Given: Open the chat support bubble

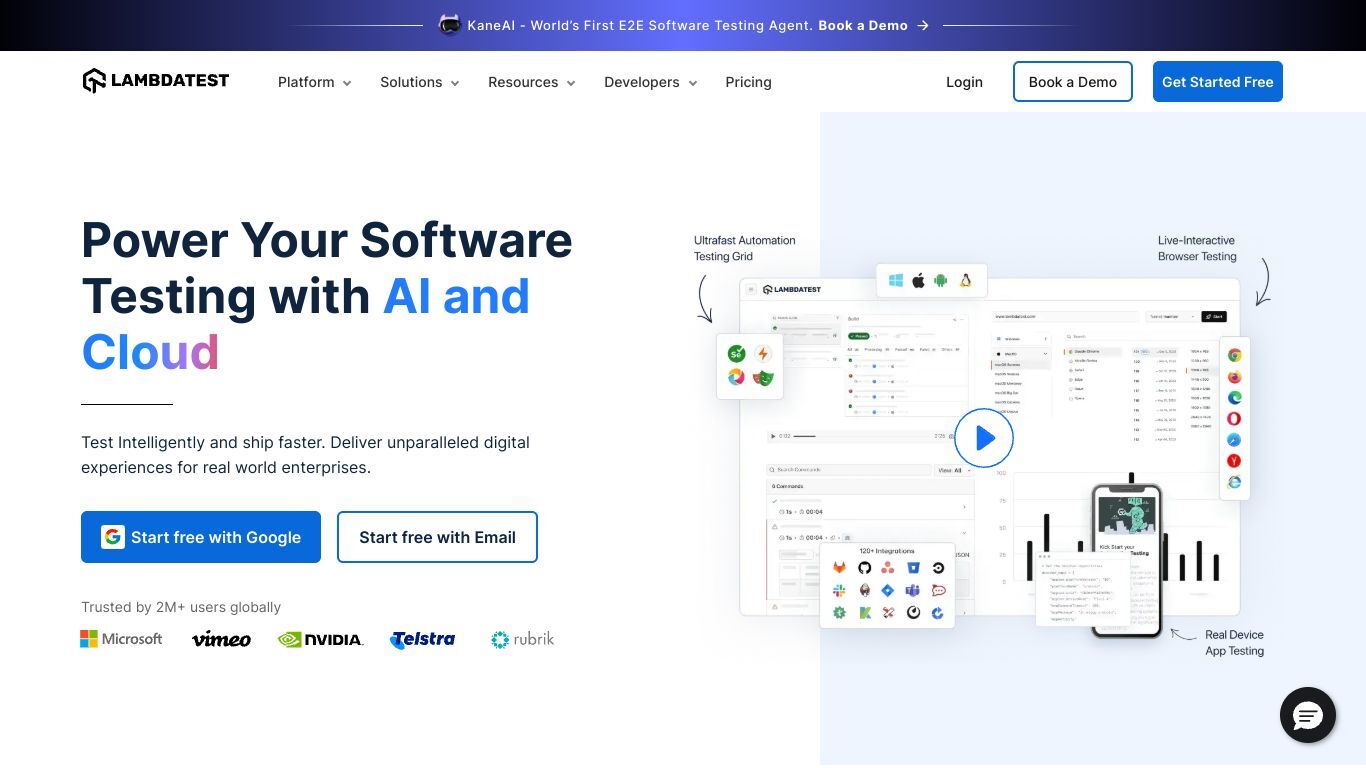Looking at the screenshot, I should [x=1308, y=715].
